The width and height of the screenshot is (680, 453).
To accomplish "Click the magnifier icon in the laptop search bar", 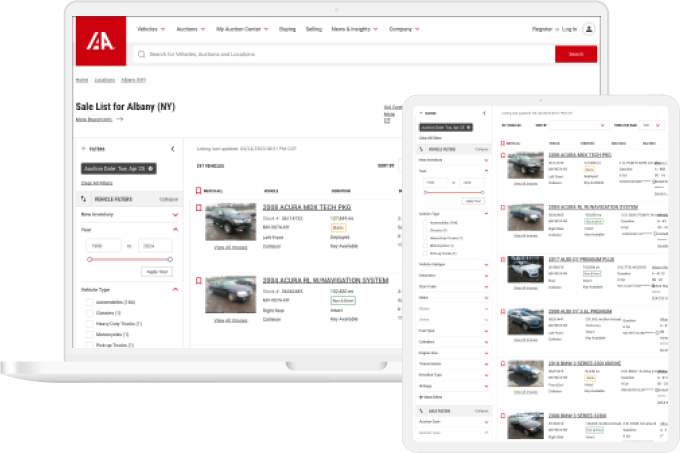I will click(141, 54).
